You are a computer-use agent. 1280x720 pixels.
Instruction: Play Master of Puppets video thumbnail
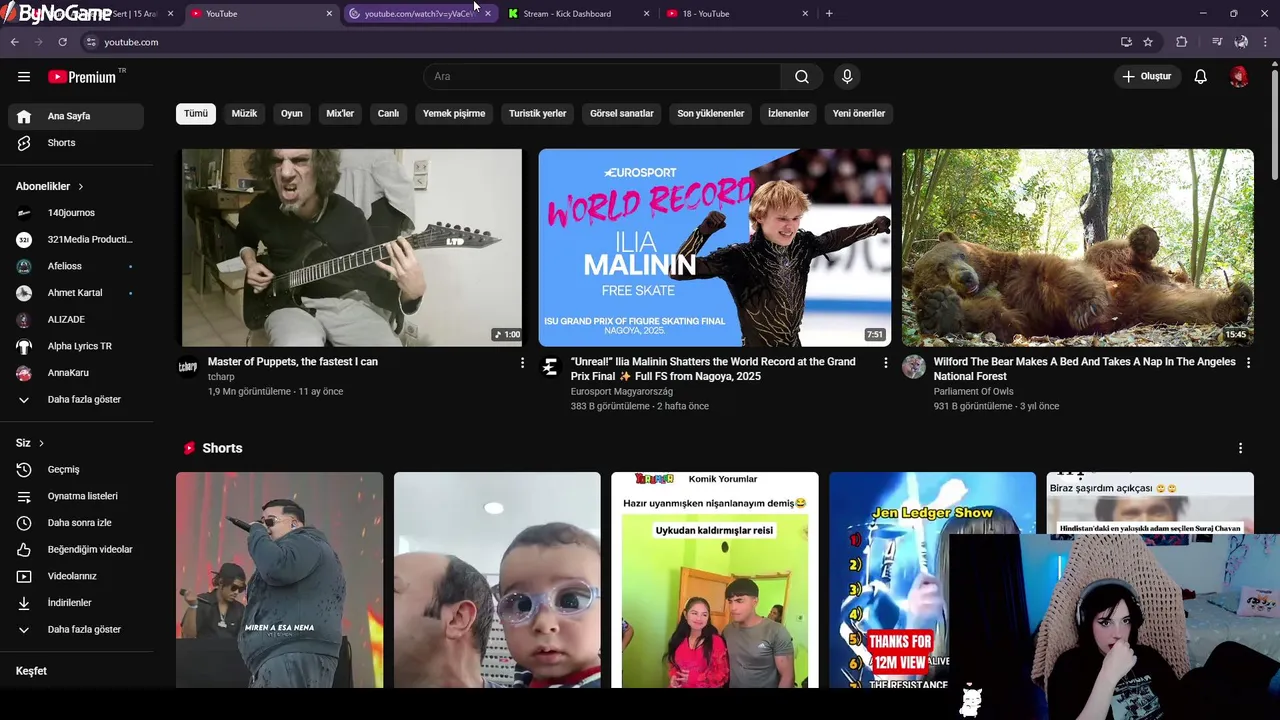pyautogui.click(x=352, y=248)
